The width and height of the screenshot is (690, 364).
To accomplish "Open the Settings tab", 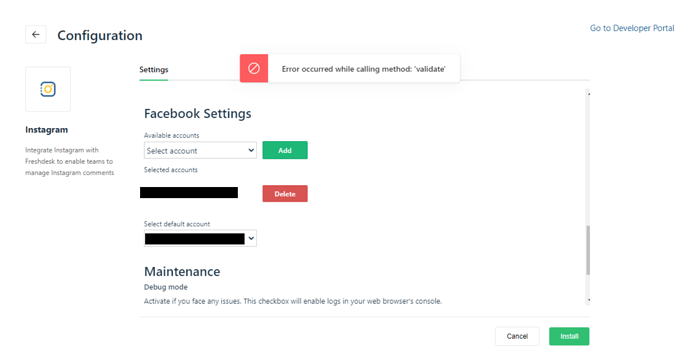I will [x=154, y=70].
